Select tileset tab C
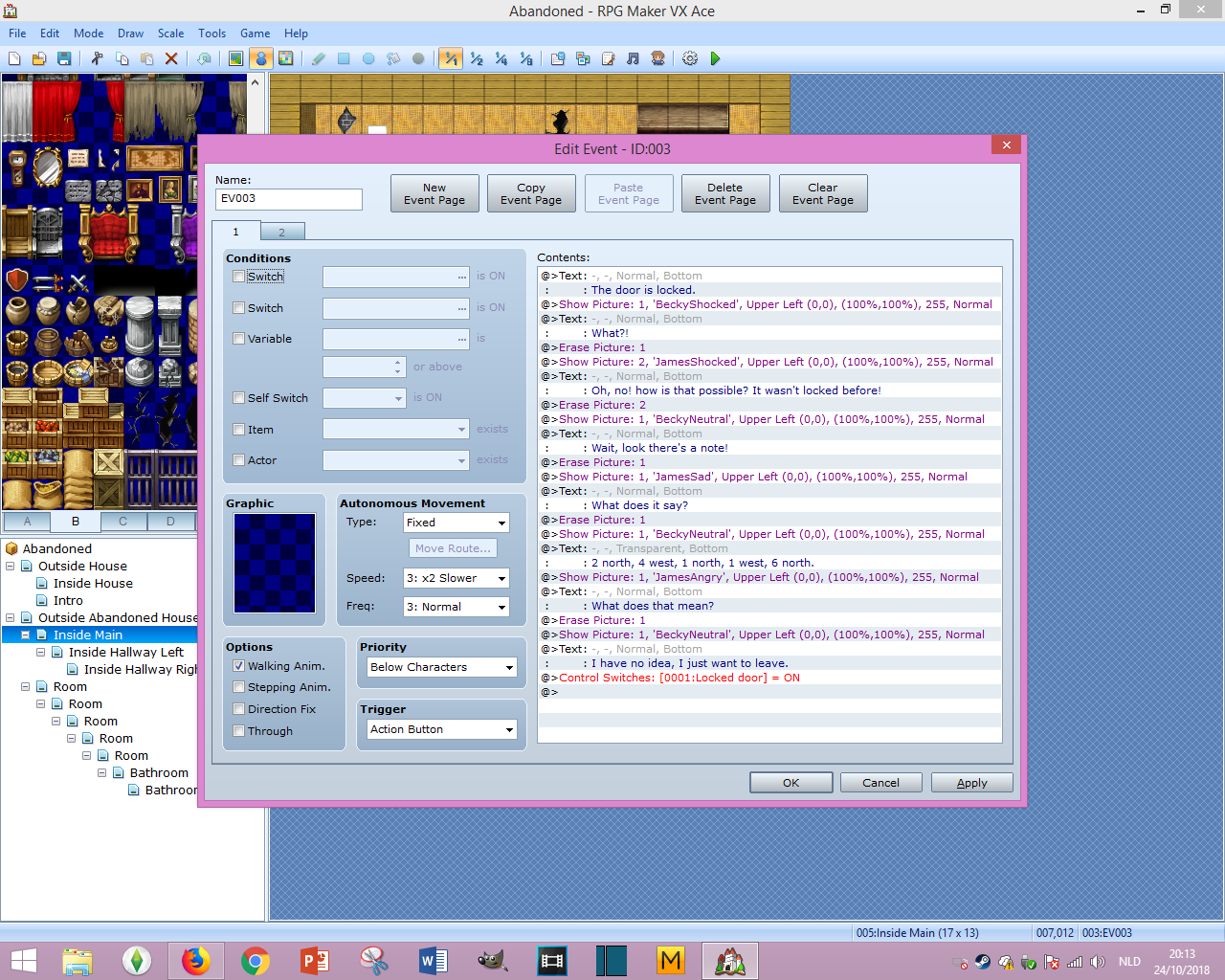1225x980 pixels. click(x=122, y=522)
